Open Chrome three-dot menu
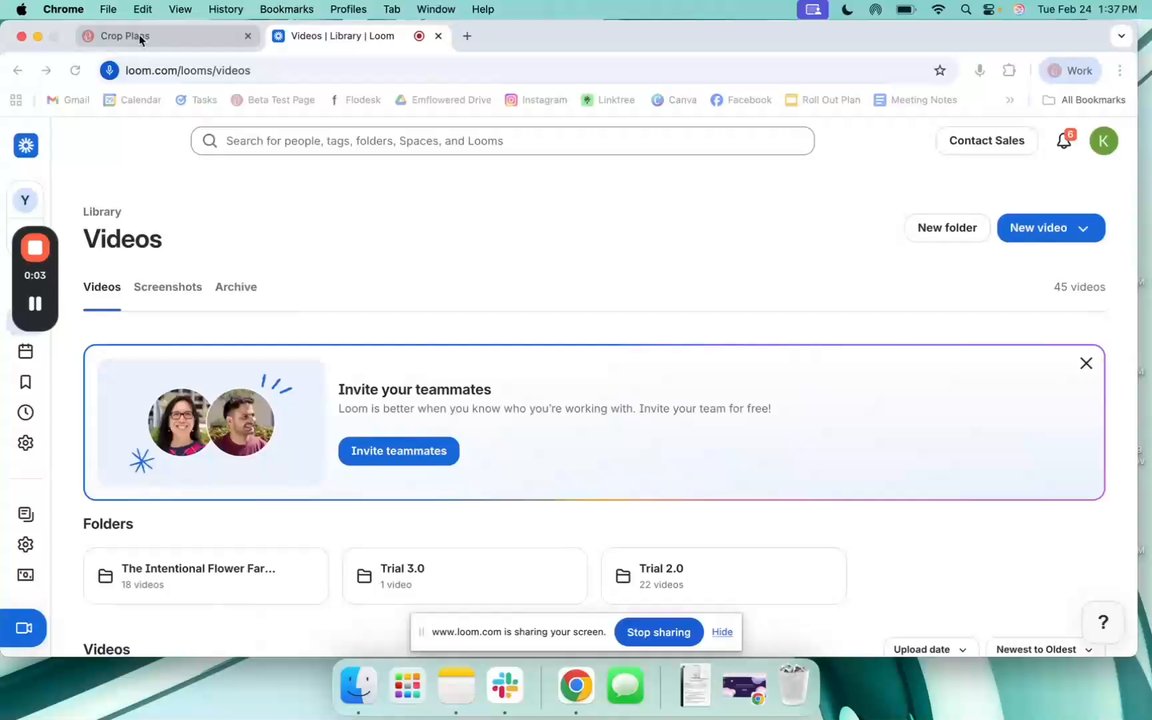The height and width of the screenshot is (720, 1152). click(1120, 71)
